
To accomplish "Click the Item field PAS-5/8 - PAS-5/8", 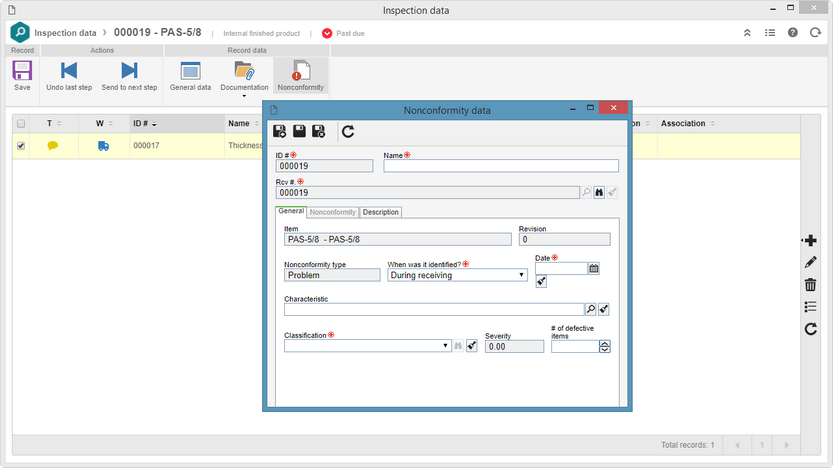I will click(398, 240).
